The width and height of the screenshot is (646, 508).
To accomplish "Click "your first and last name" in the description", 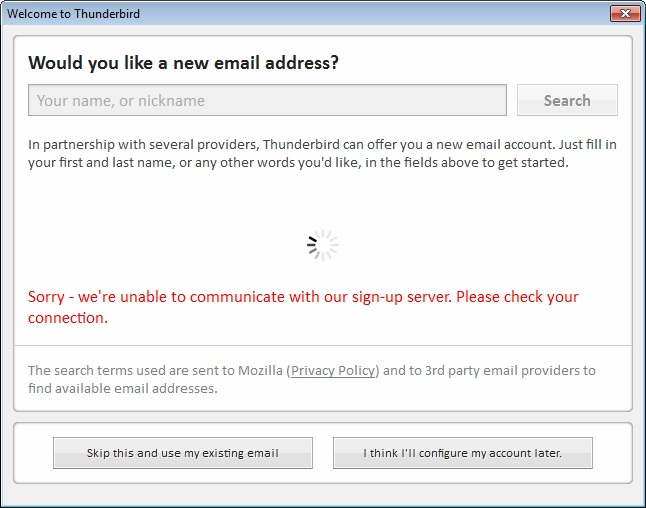I will pyautogui.click(x=106, y=162).
